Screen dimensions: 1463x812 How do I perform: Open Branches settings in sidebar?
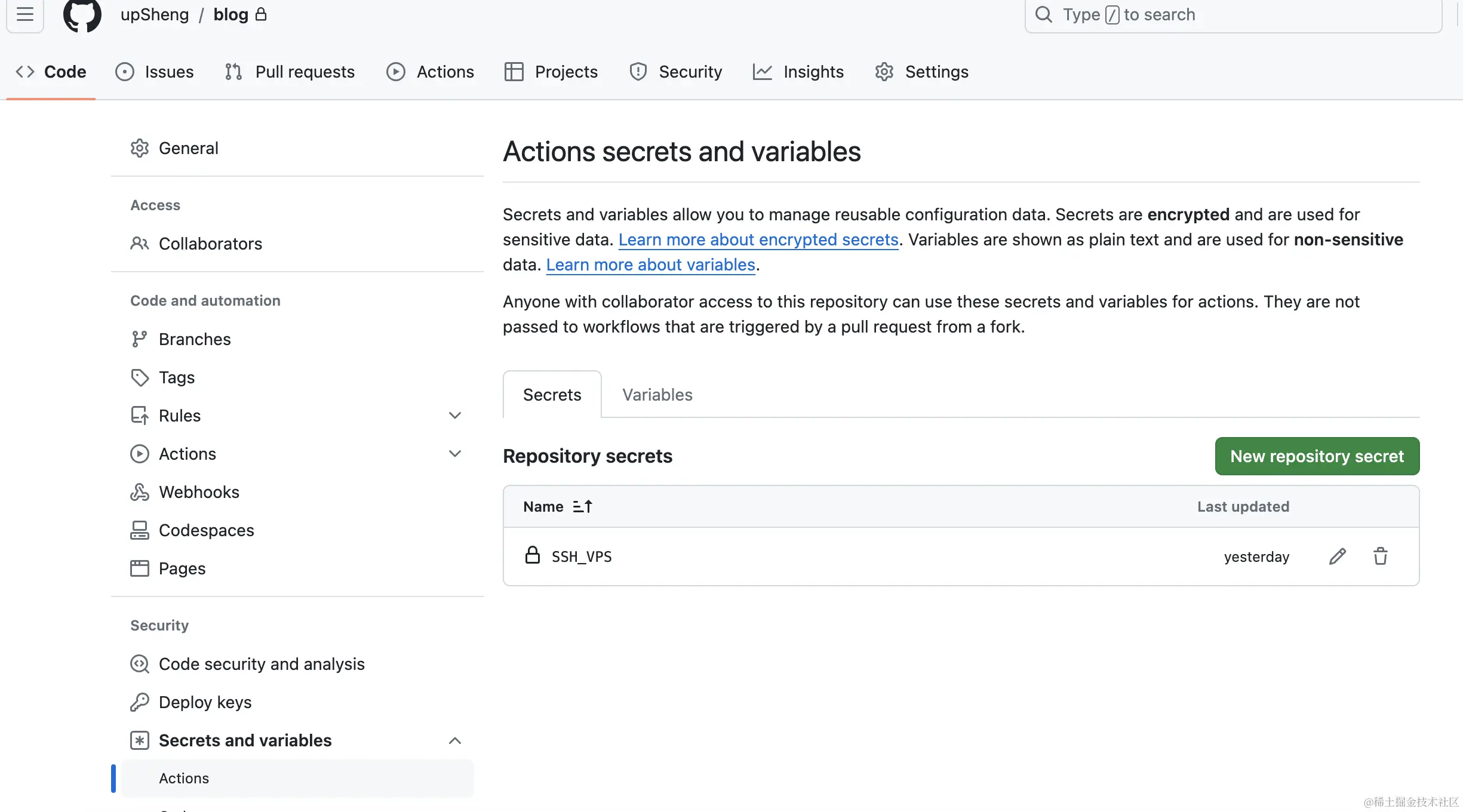pos(195,339)
